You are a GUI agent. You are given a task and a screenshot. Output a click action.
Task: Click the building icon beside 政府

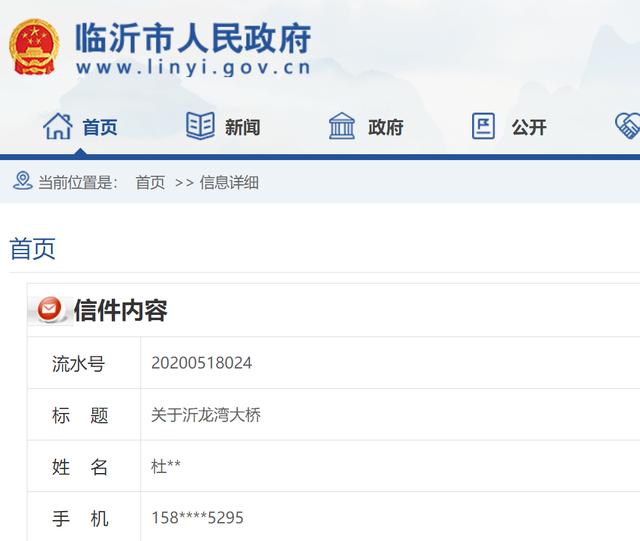pyautogui.click(x=342, y=126)
